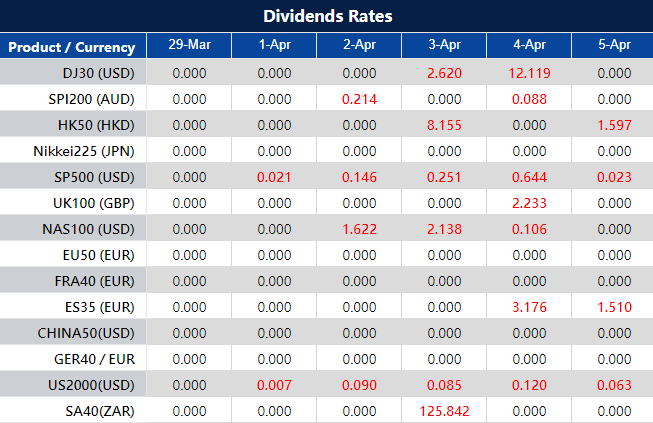Select the 2.233 value for UK100
The height and width of the screenshot is (423, 653).
pyautogui.click(x=529, y=203)
